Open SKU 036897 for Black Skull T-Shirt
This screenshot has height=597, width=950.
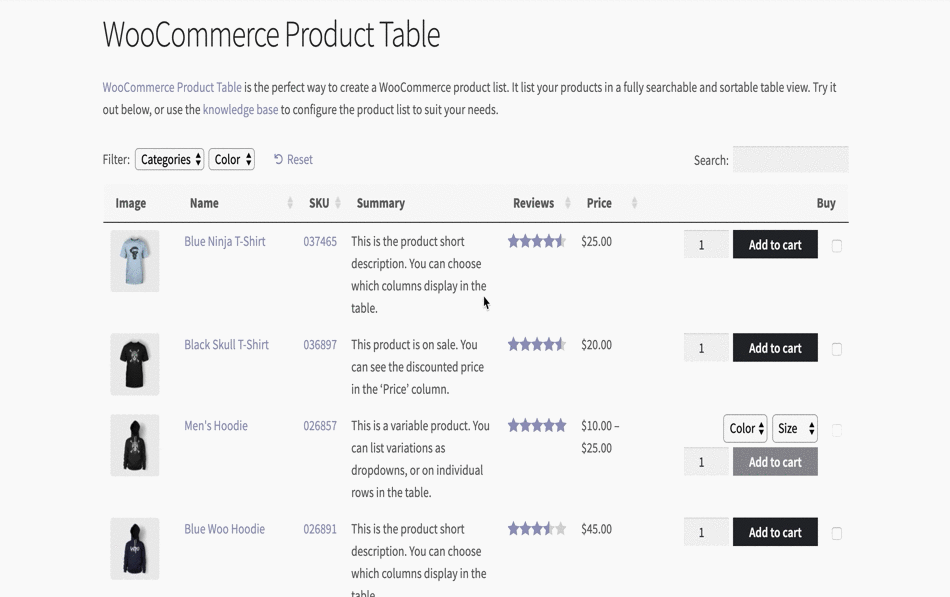click(x=320, y=344)
